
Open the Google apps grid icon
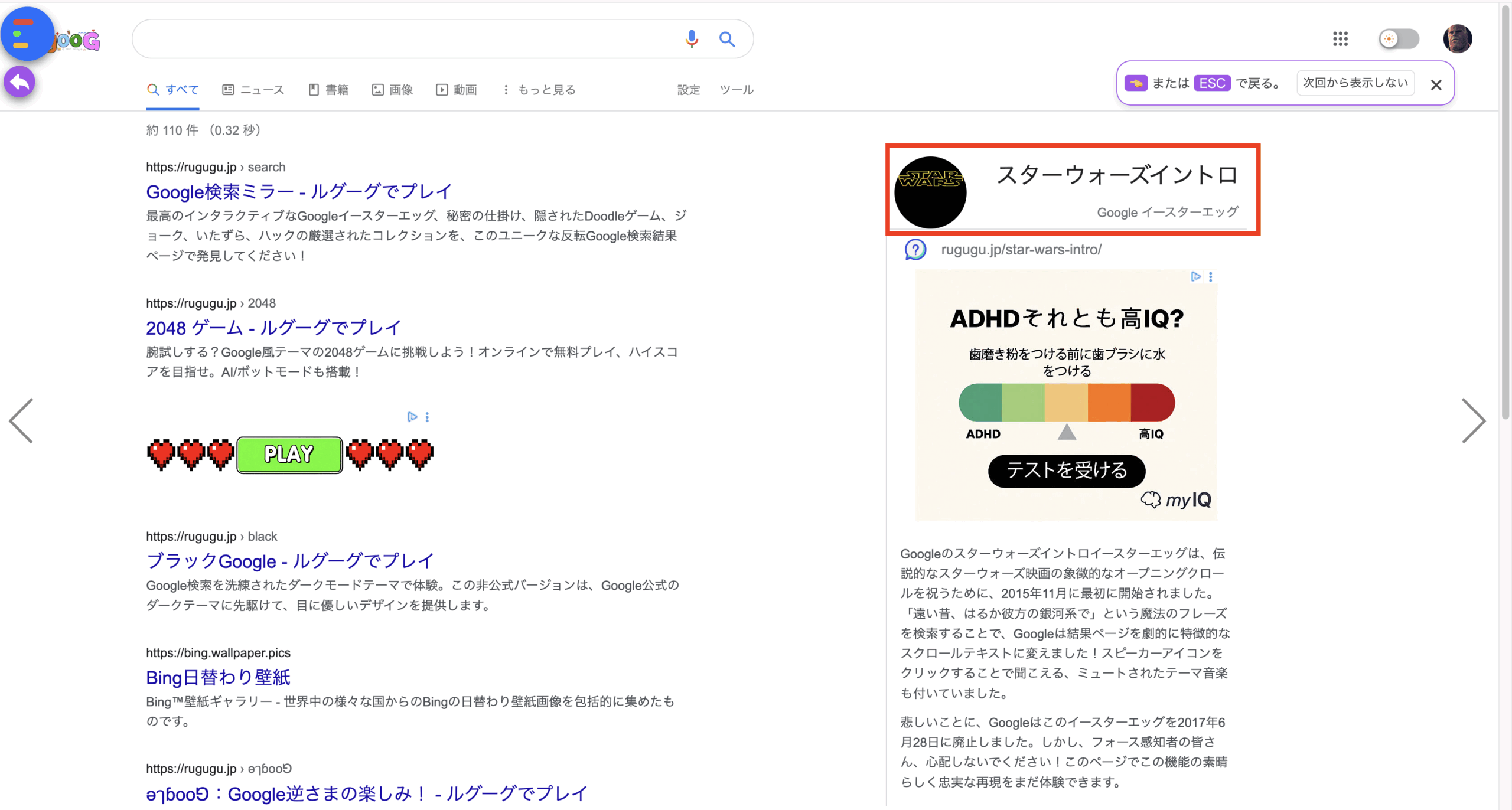point(1340,39)
